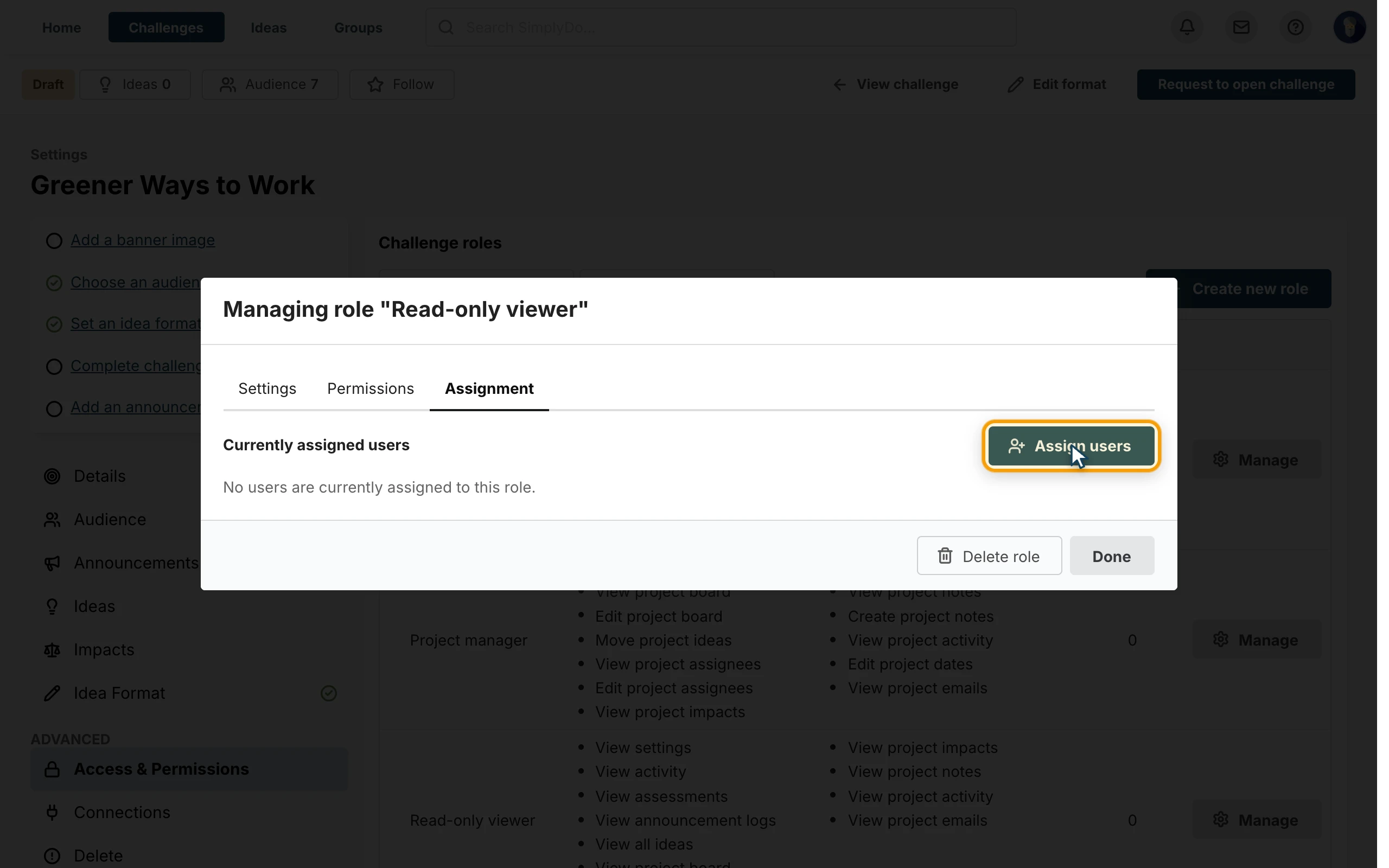Click the target icon beside Details
Viewport: 1389px width, 868px height.
click(x=52, y=476)
